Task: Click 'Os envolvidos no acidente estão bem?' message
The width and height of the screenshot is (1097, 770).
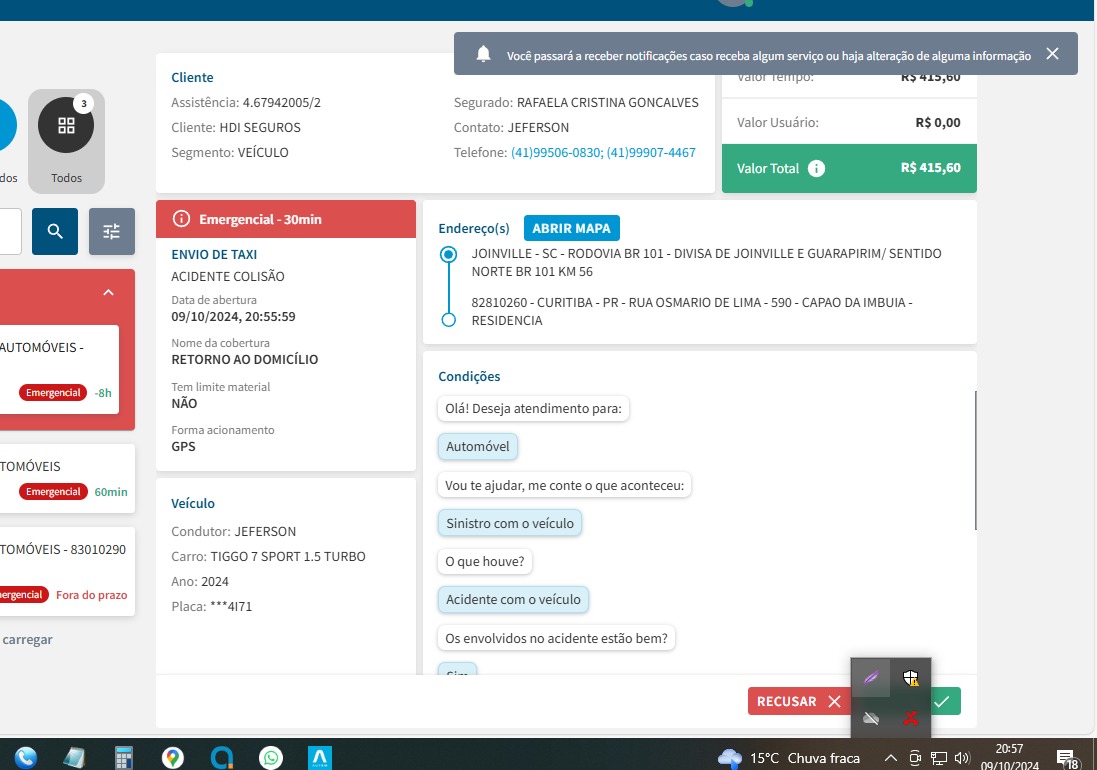Action: click(x=556, y=639)
